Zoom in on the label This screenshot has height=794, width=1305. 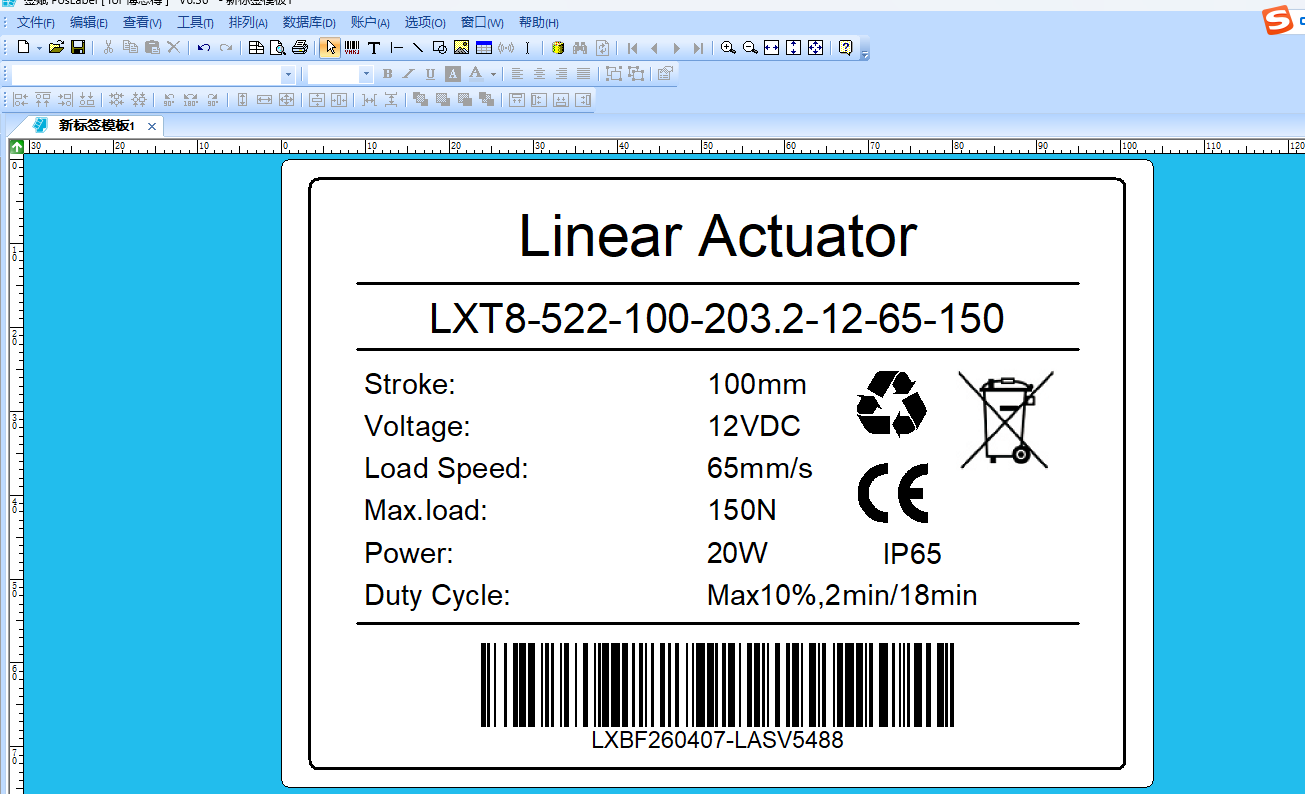pyautogui.click(x=728, y=47)
